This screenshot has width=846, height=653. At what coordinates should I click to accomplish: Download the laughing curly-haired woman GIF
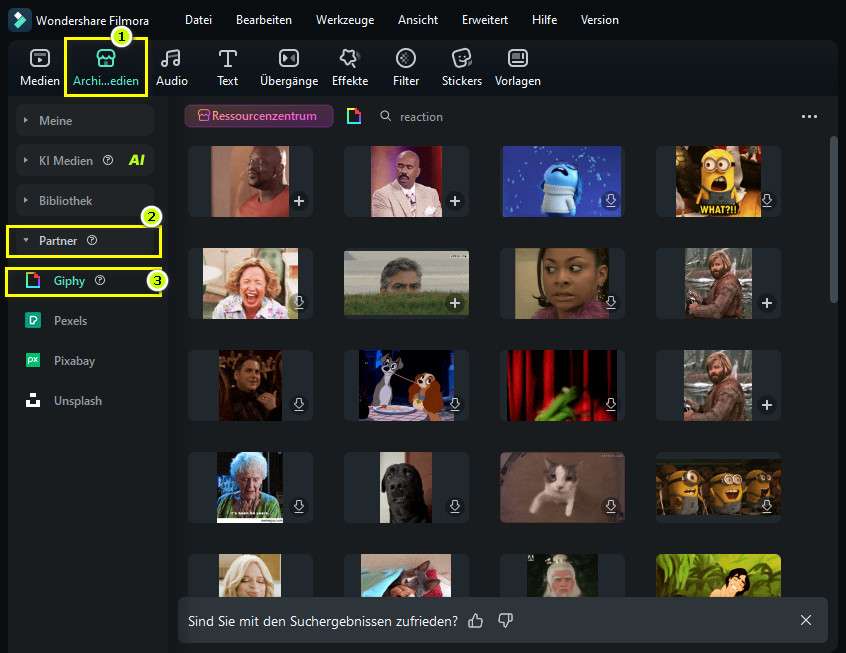[x=299, y=303]
